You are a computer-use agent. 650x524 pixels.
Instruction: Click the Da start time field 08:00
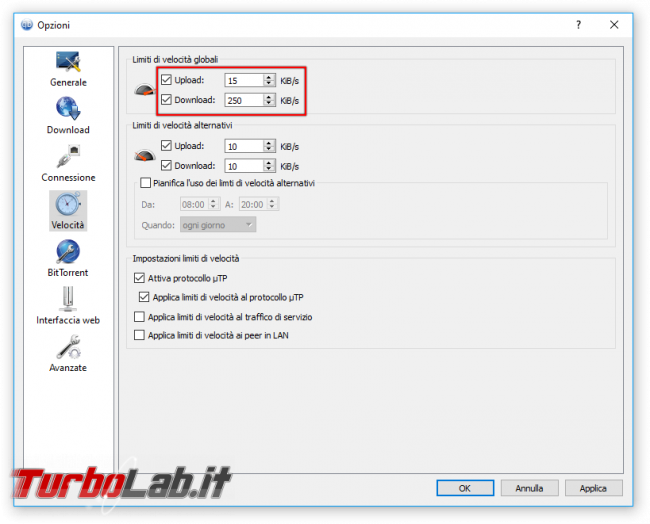tap(194, 204)
